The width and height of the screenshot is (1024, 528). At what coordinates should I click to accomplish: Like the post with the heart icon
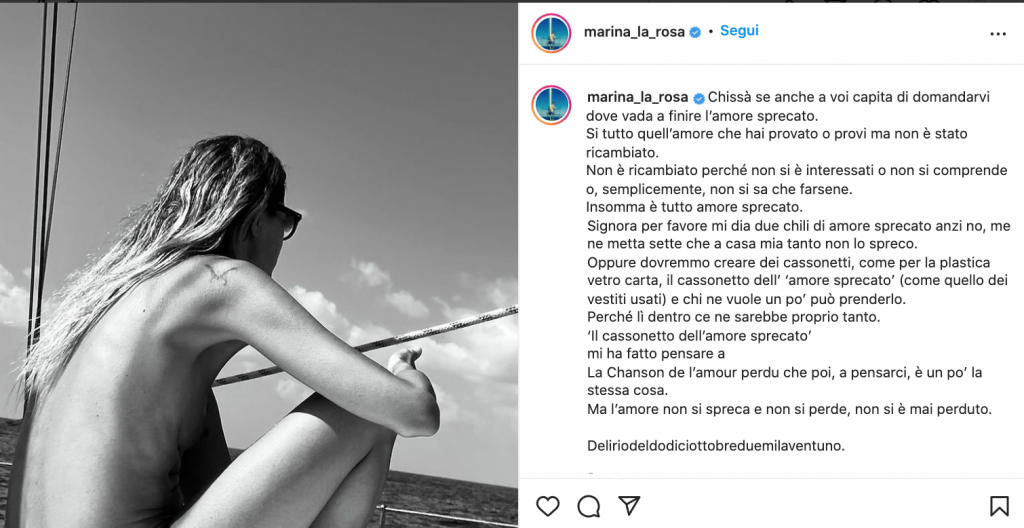(547, 506)
